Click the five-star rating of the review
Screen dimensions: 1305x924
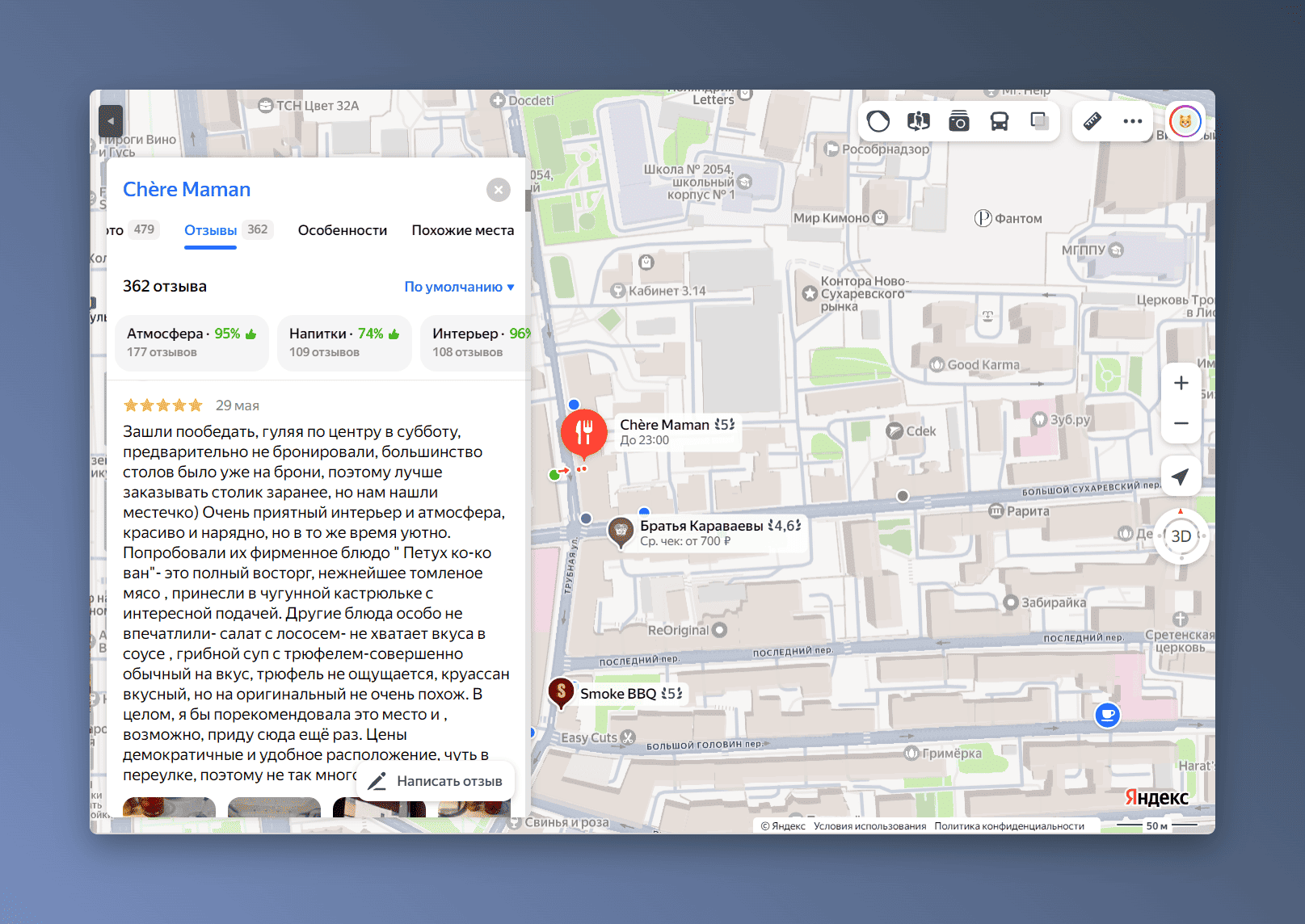coord(163,405)
